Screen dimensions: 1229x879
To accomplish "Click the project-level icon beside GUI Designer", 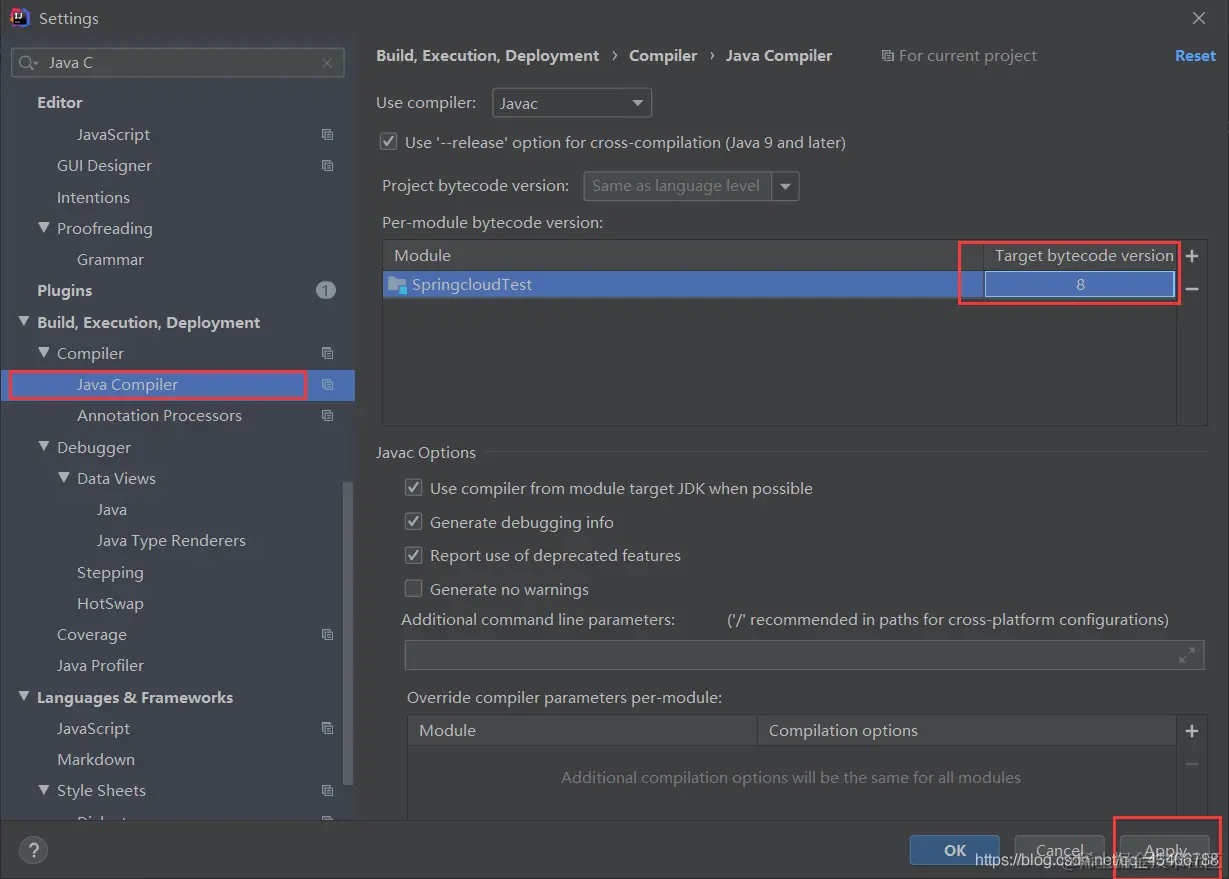I will pos(327,165).
